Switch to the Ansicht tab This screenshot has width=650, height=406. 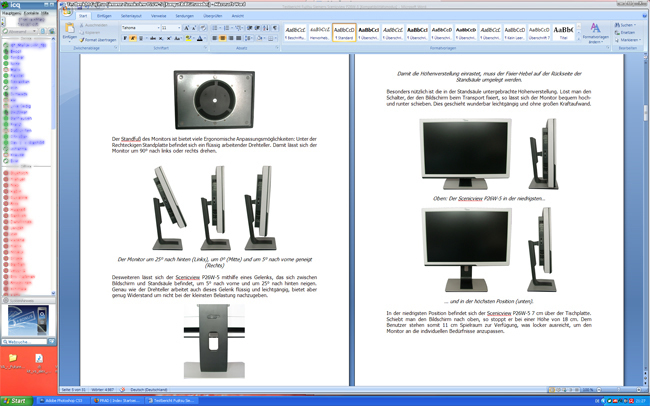[x=238, y=16]
